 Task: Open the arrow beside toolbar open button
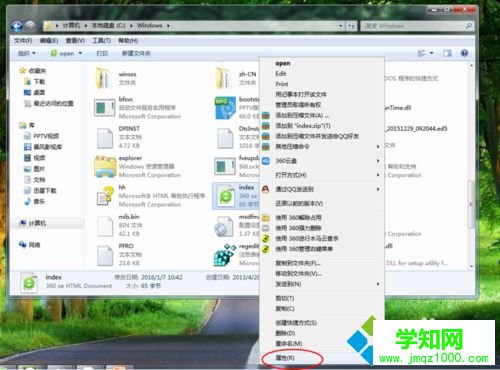tap(80, 53)
